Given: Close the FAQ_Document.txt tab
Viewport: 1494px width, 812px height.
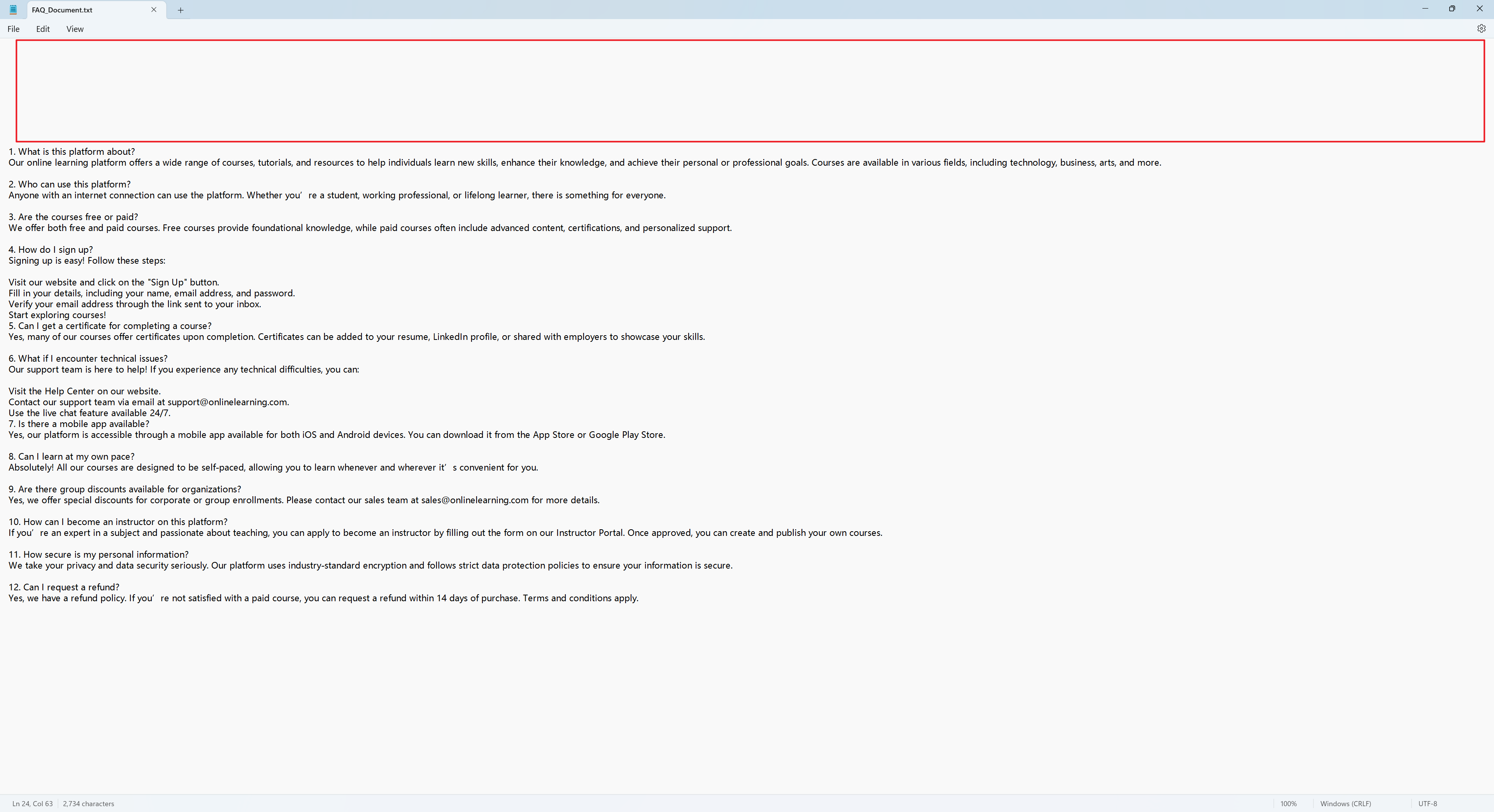Looking at the screenshot, I should tap(154, 10).
